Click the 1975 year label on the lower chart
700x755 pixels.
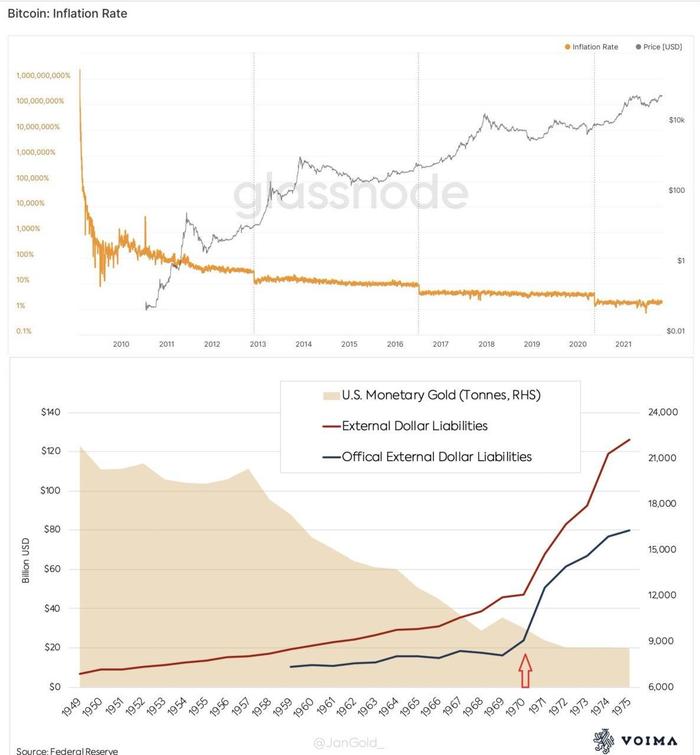[x=623, y=709]
